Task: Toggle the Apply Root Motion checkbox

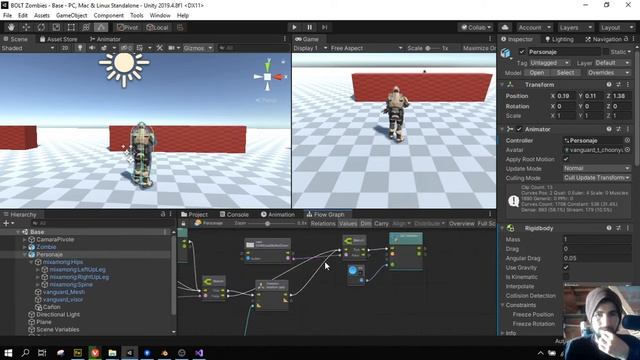Action: pyautogui.click(x=566, y=159)
